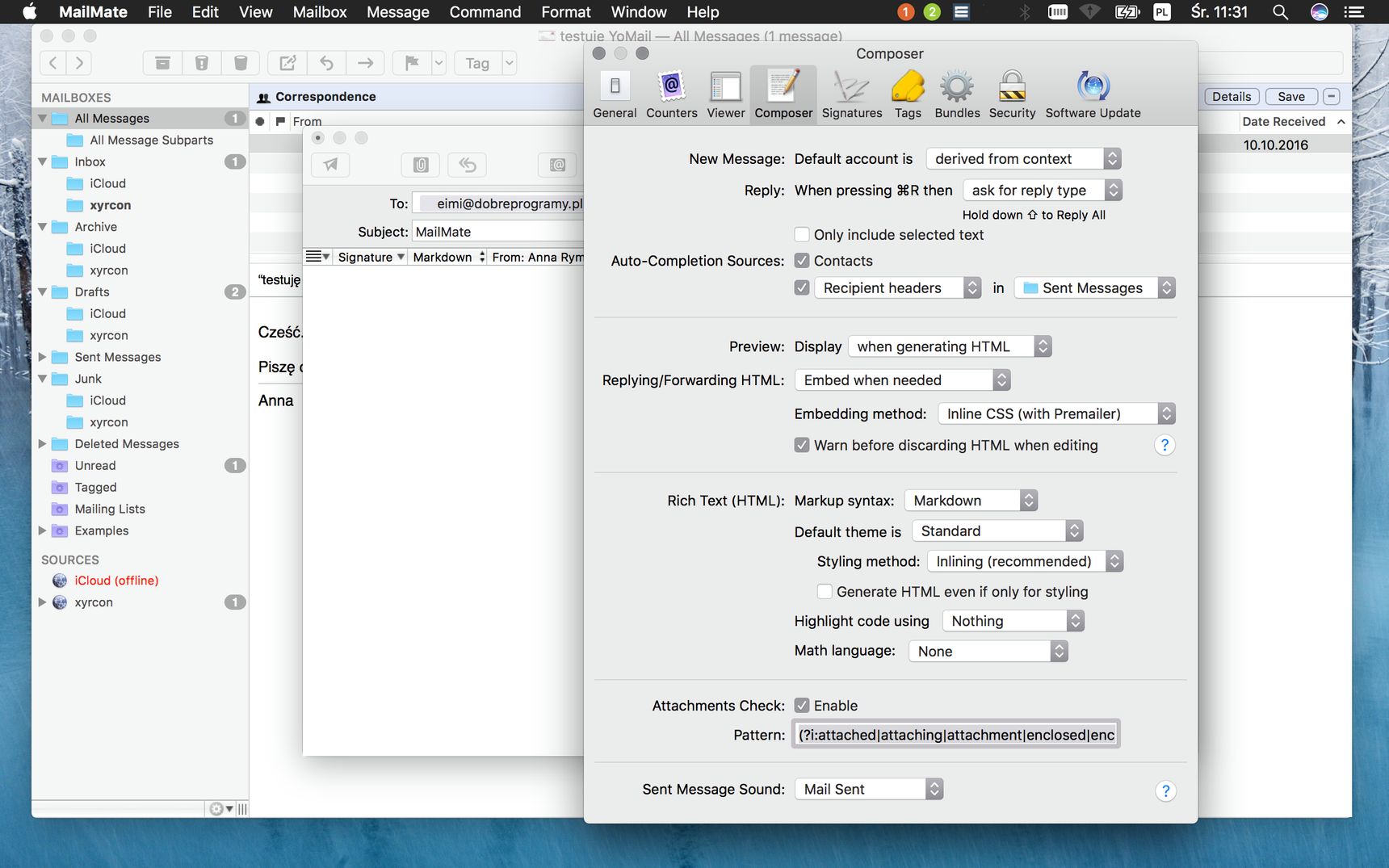
Task: Click the address @ icon in composer
Action: (557, 165)
